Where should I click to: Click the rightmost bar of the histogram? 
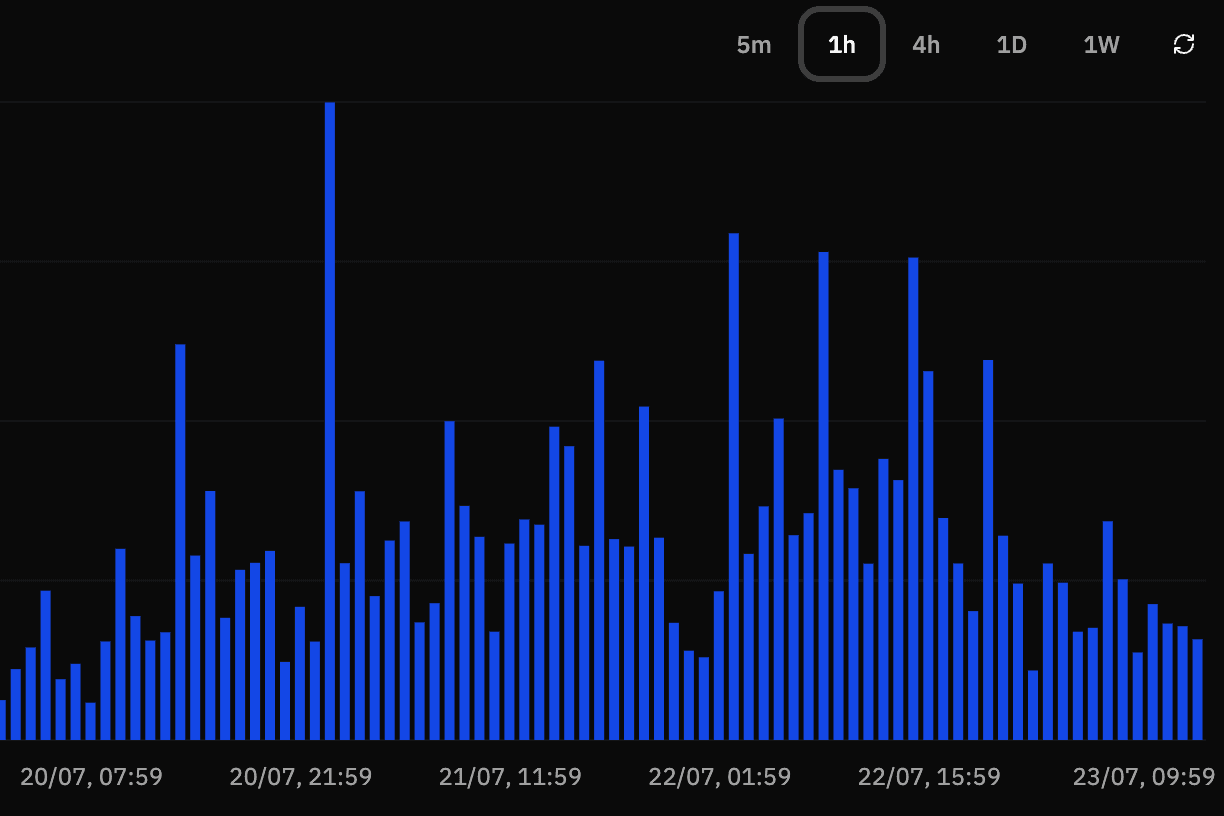pos(1197,689)
